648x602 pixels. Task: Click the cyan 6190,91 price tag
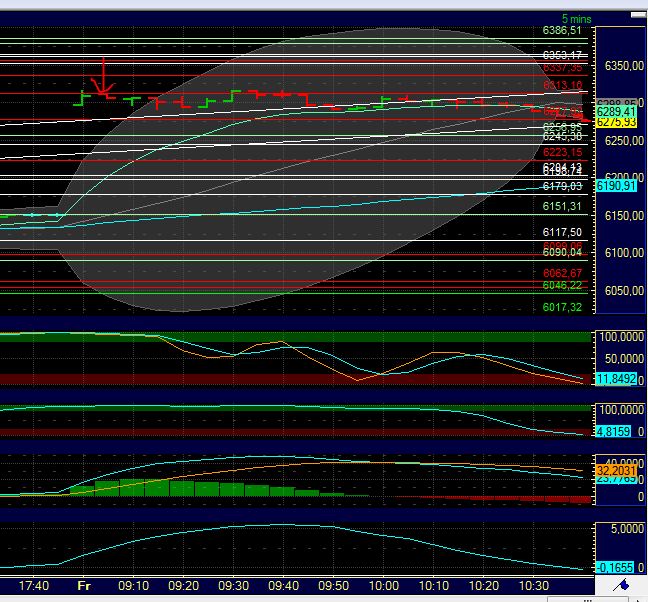pos(616,186)
